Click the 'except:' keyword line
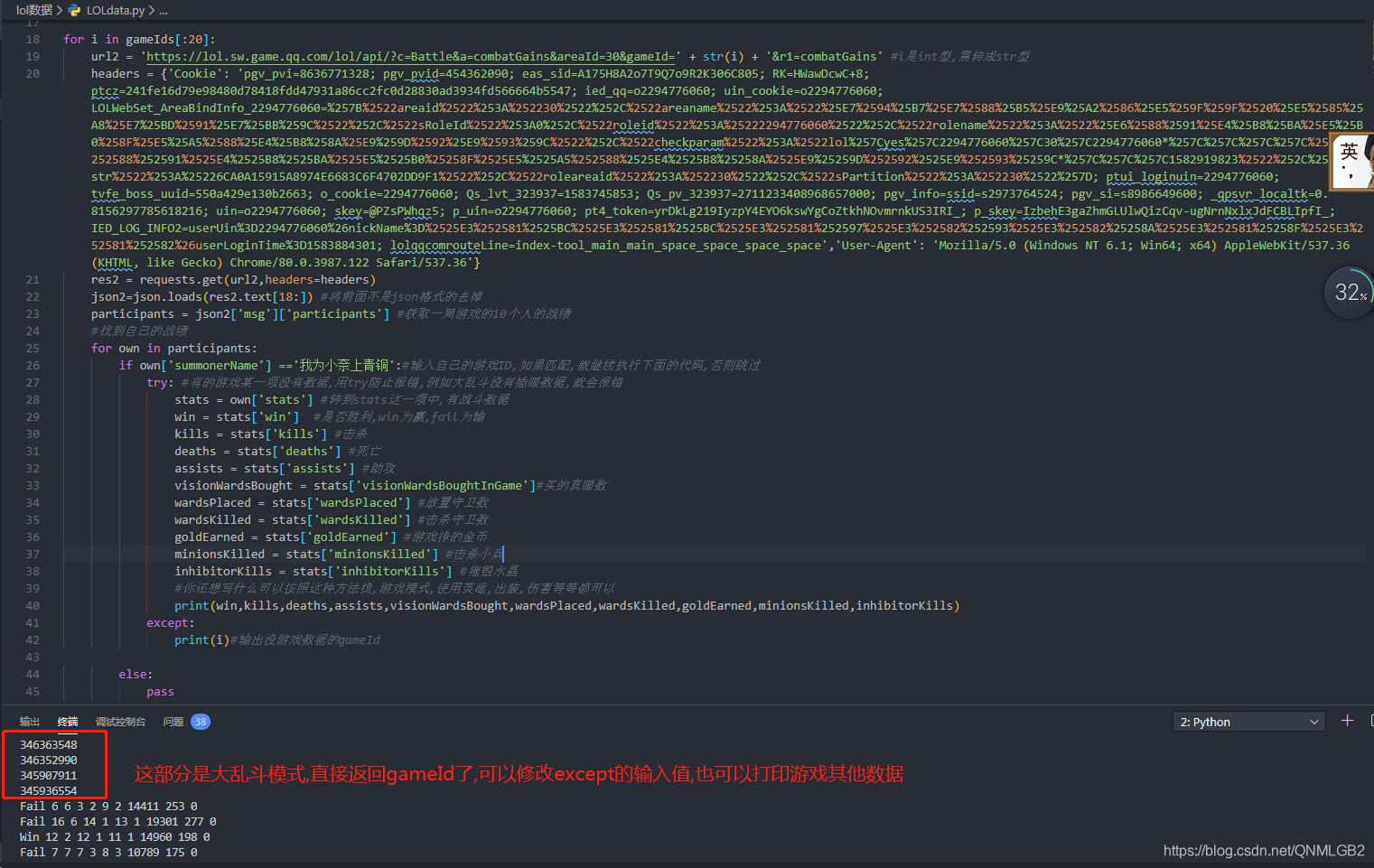Image resolution: width=1374 pixels, height=868 pixels. coord(171,622)
